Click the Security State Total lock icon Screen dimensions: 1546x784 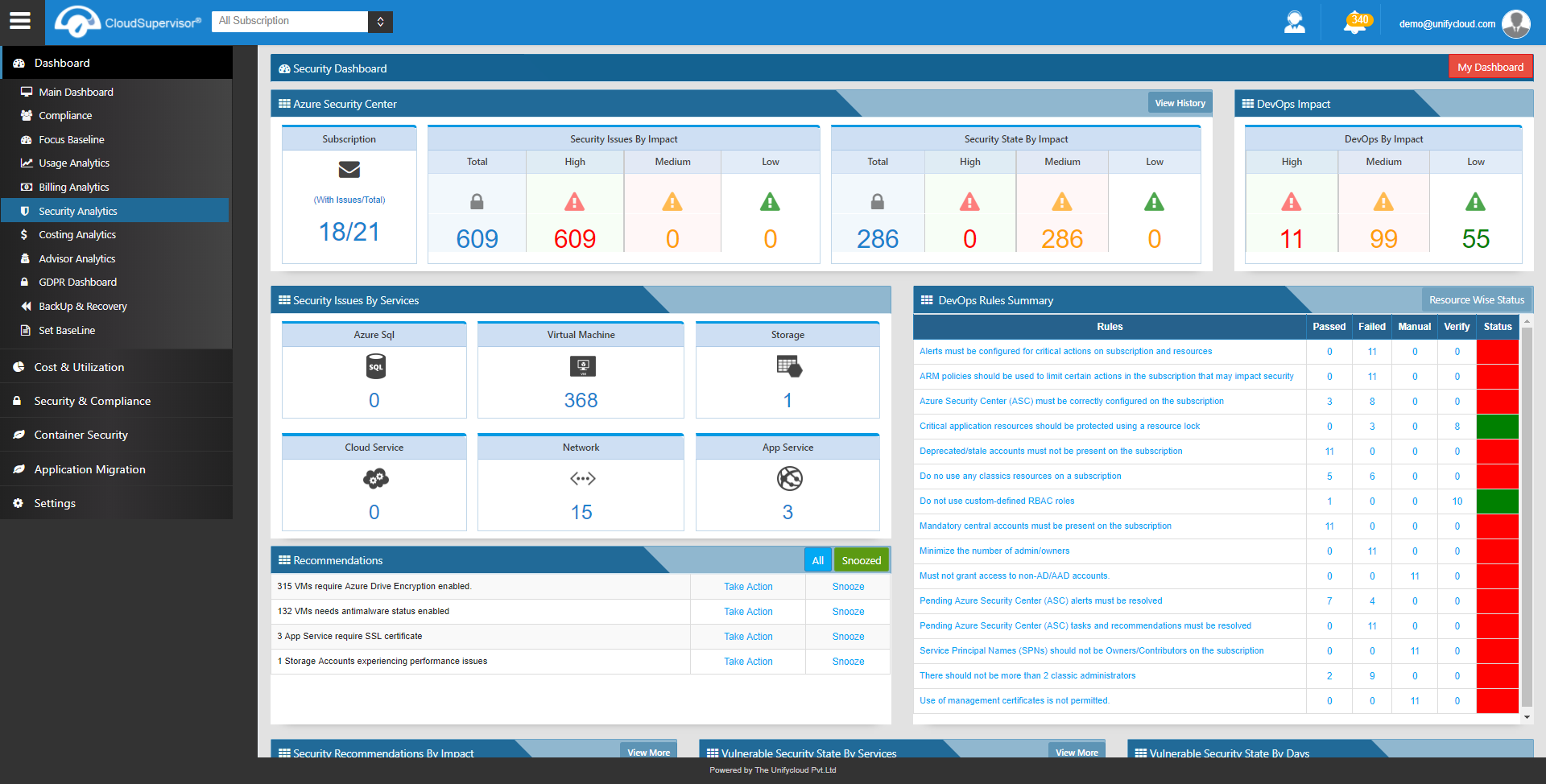point(878,202)
